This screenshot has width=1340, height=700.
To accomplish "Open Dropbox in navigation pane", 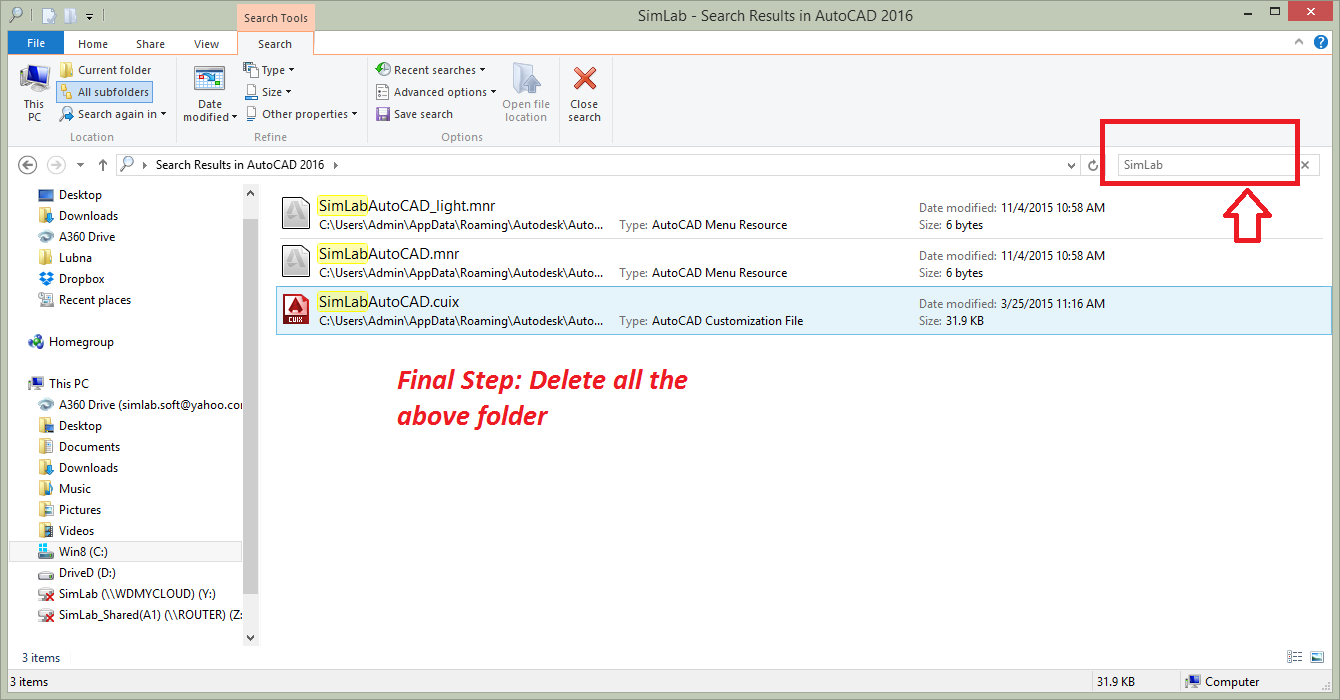I will [x=81, y=279].
